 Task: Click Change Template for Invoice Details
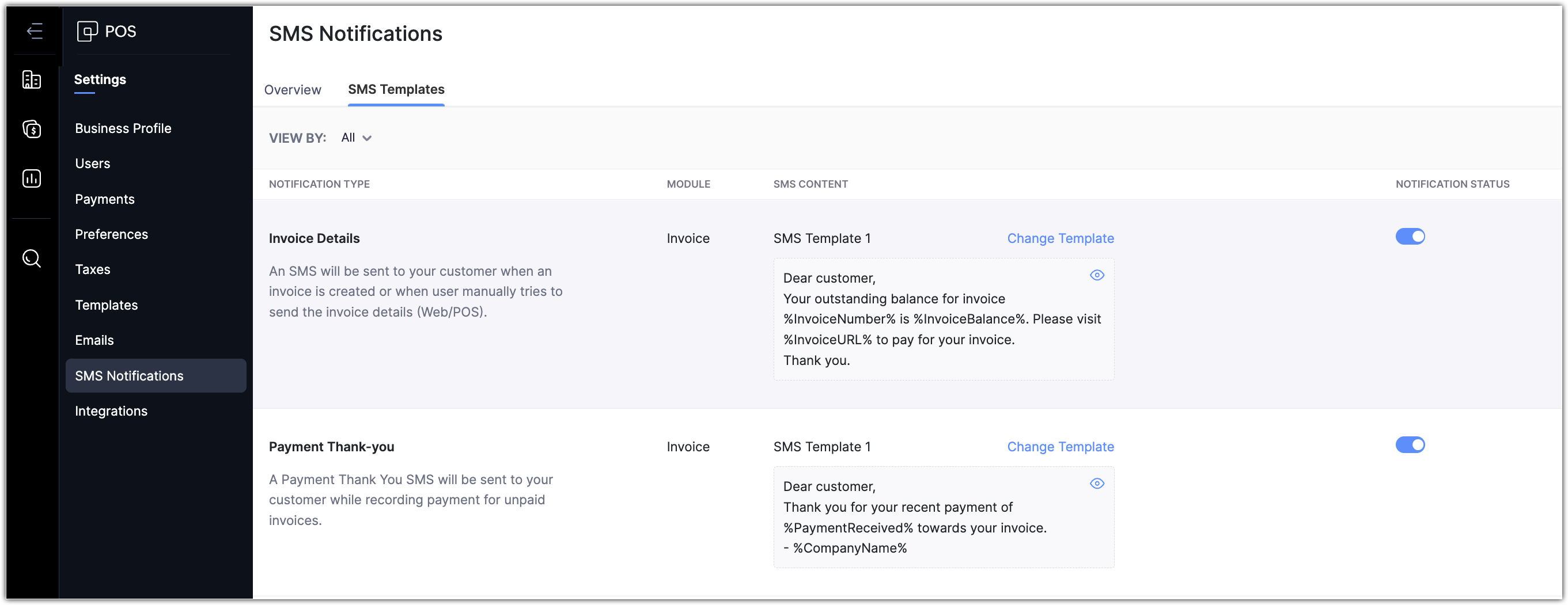pyautogui.click(x=1060, y=238)
